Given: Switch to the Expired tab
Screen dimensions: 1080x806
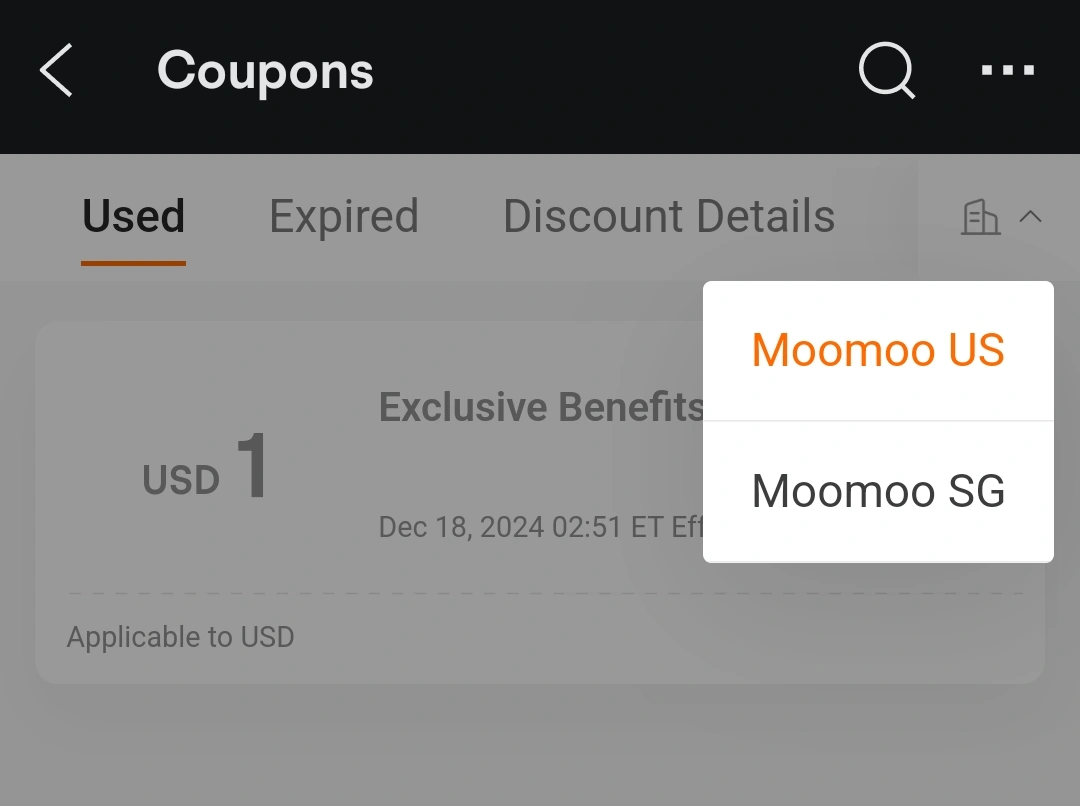Looking at the screenshot, I should (x=344, y=216).
